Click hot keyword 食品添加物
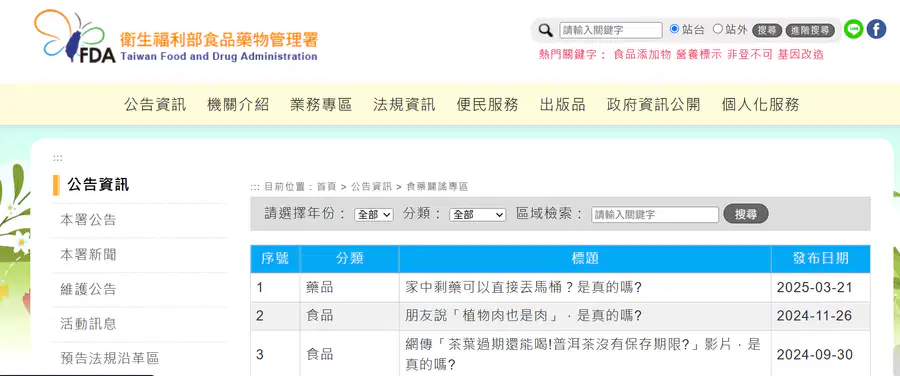The height and width of the screenshot is (376, 900). [x=642, y=55]
